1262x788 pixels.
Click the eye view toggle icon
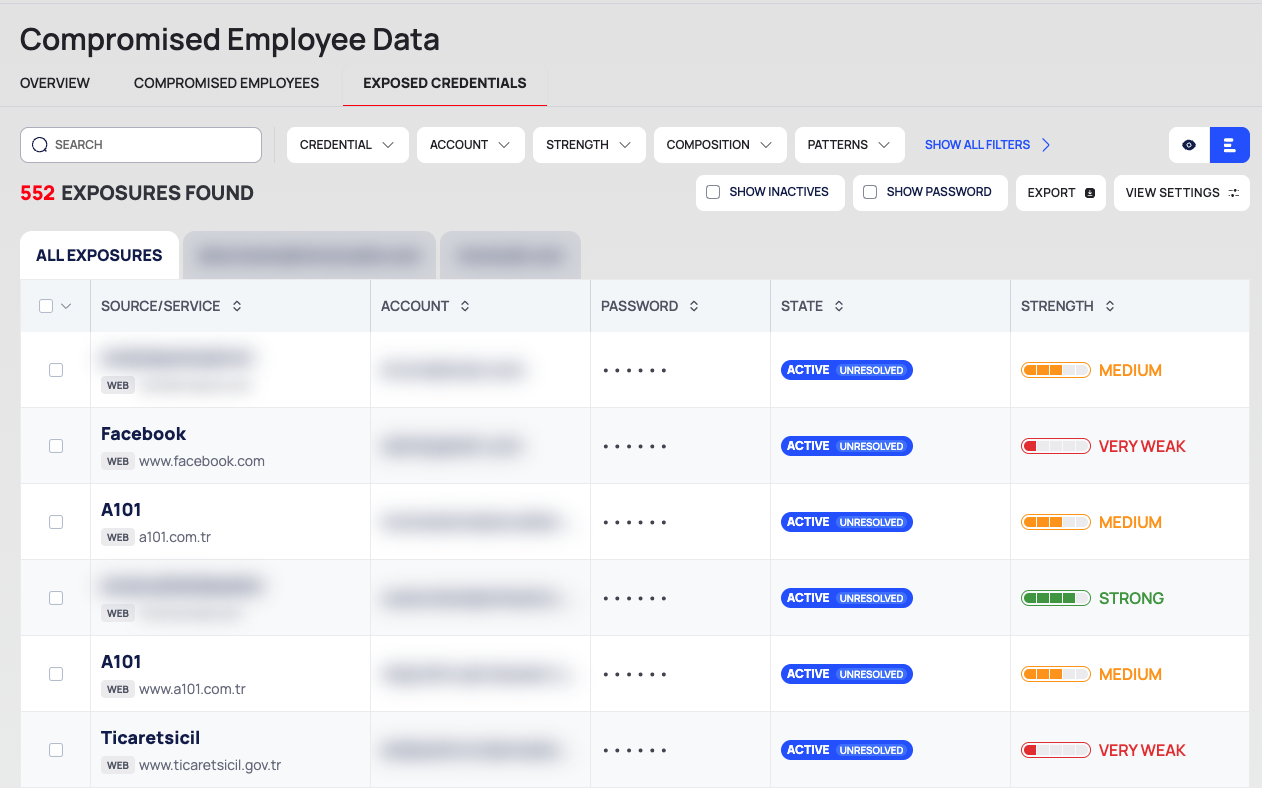point(1189,145)
